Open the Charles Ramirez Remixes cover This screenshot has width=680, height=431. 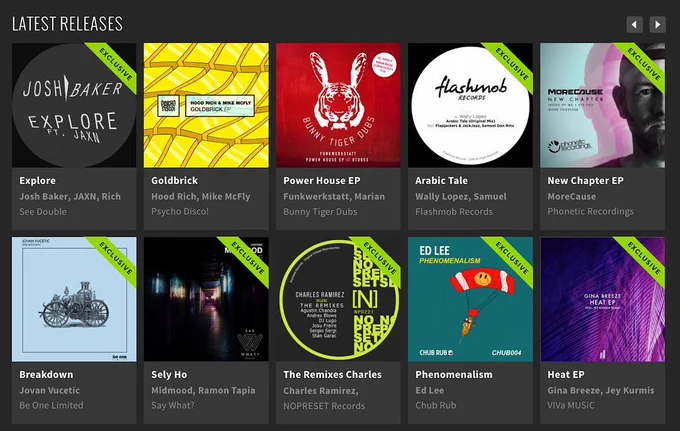pyautogui.click(x=338, y=299)
